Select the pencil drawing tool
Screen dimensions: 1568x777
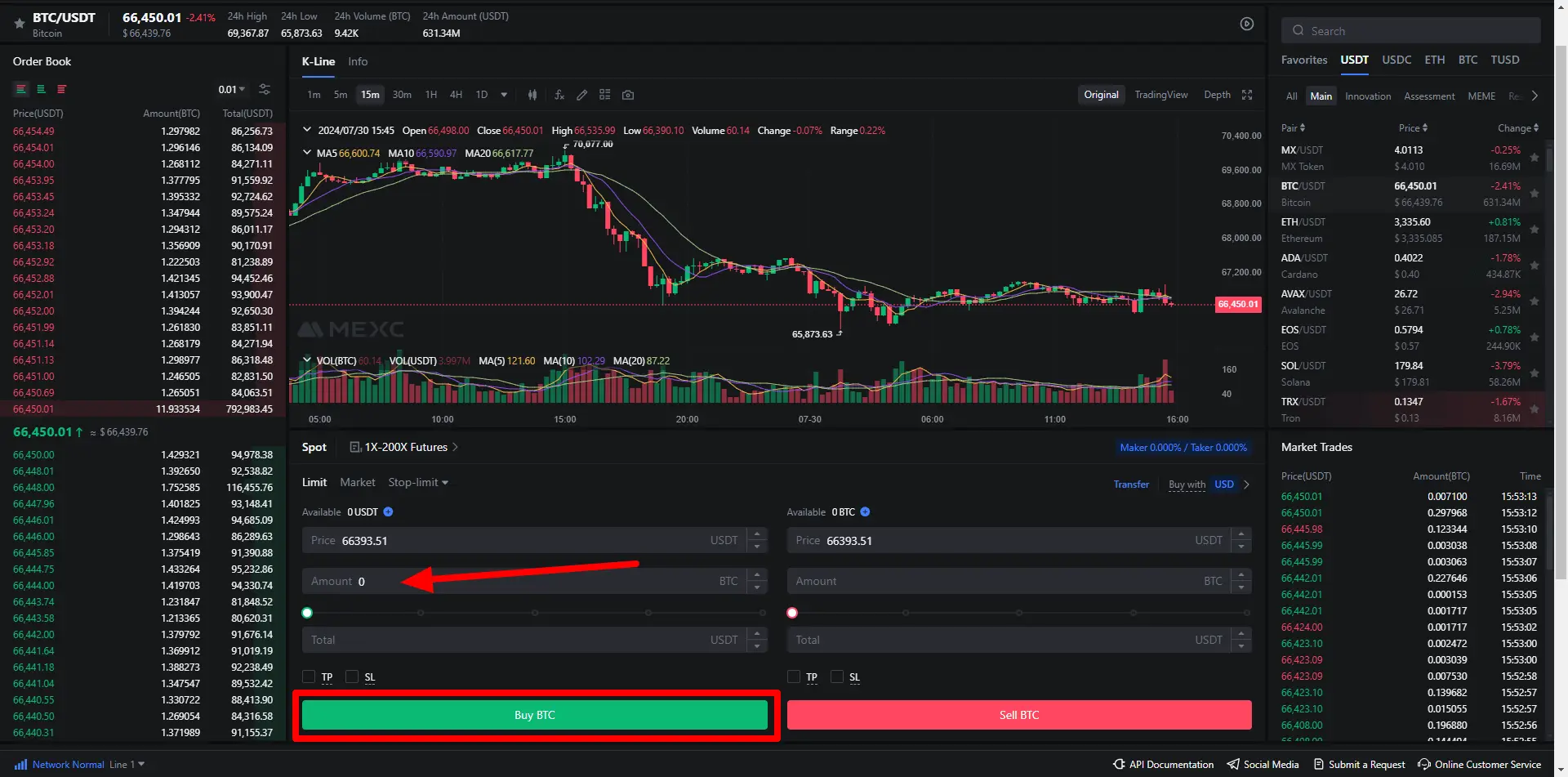tap(581, 95)
